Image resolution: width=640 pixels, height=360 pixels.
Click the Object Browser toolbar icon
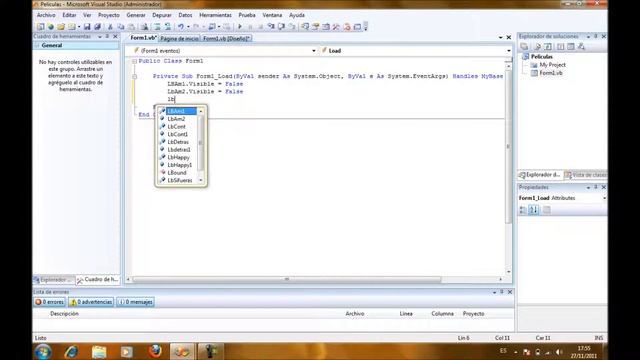(326, 27)
